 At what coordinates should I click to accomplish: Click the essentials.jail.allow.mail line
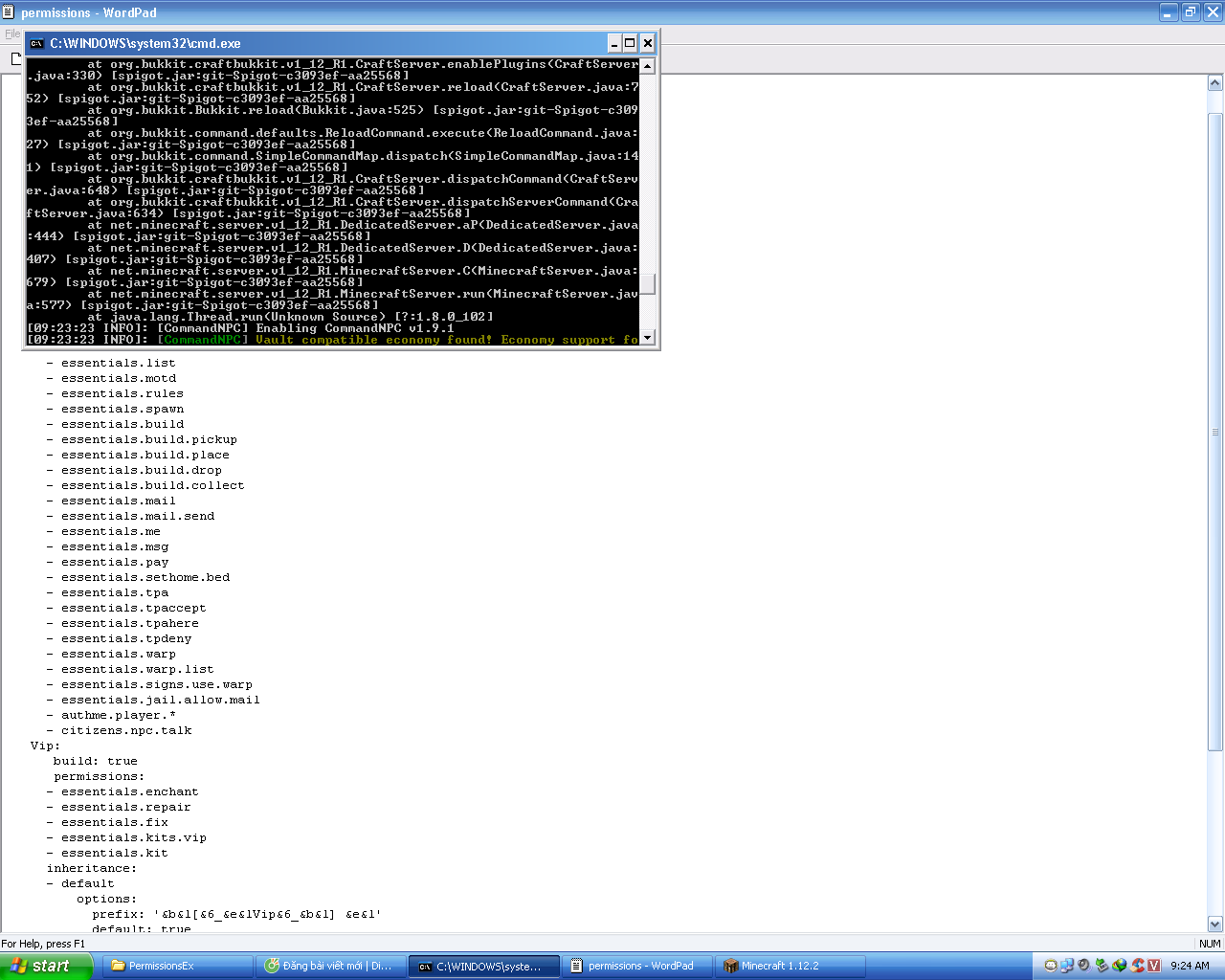pyautogui.click(x=153, y=700)
